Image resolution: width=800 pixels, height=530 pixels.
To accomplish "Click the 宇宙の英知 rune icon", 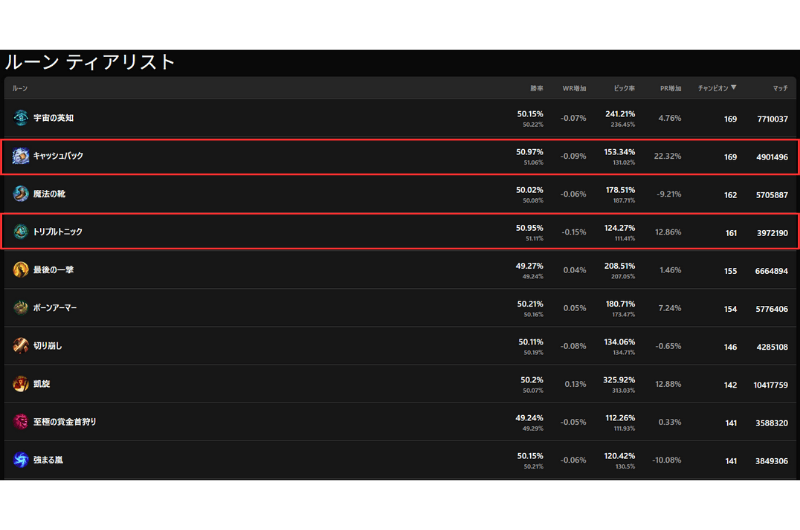I will coord(21,118).
